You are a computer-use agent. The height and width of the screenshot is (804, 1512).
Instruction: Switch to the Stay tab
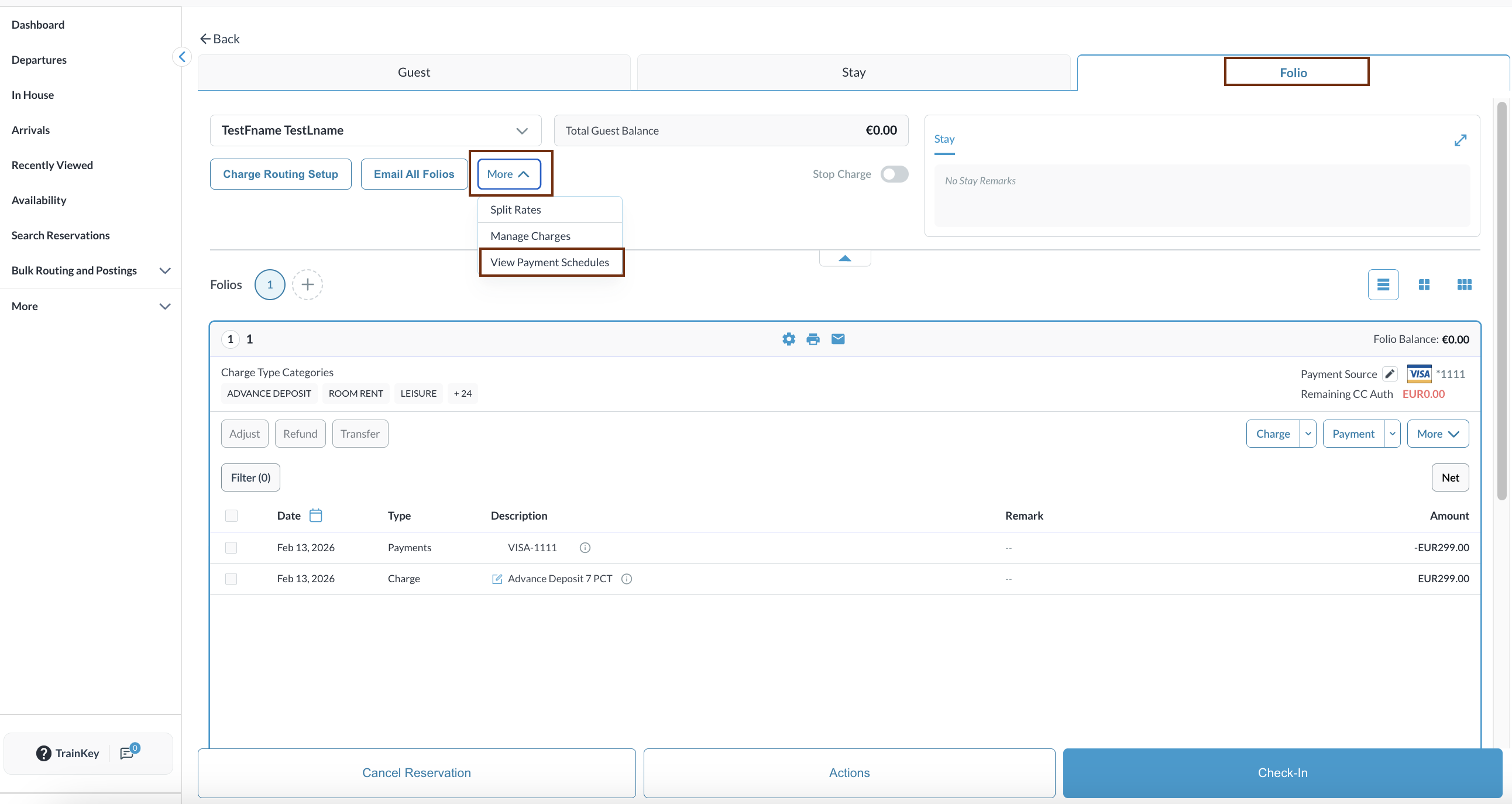(x=853, y=72)
